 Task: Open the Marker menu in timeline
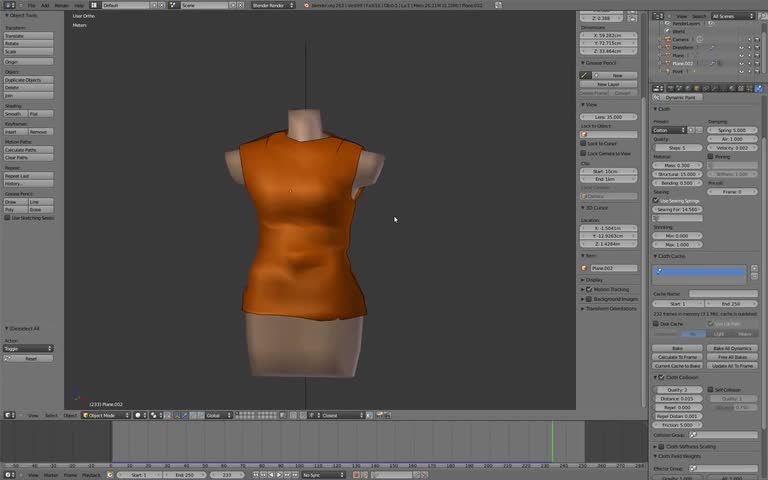[x=51, y=475]
